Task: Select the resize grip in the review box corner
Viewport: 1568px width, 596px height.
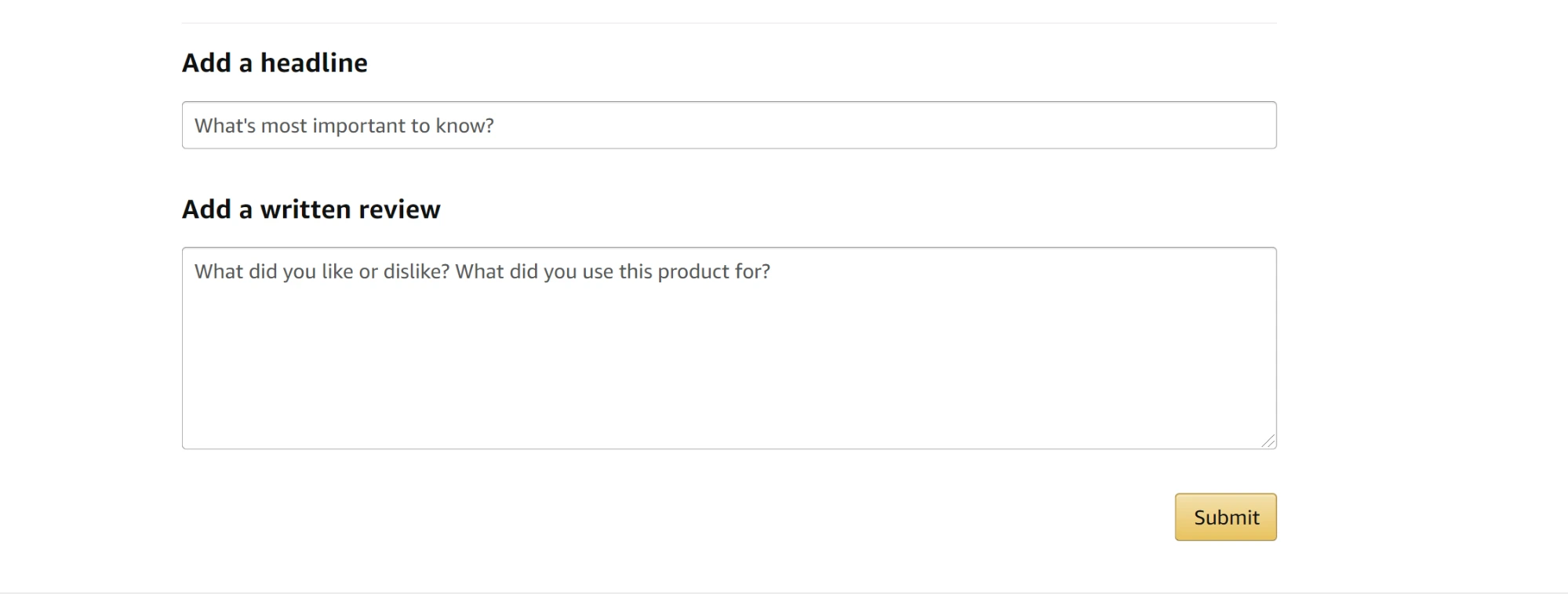Action: 1268,441
